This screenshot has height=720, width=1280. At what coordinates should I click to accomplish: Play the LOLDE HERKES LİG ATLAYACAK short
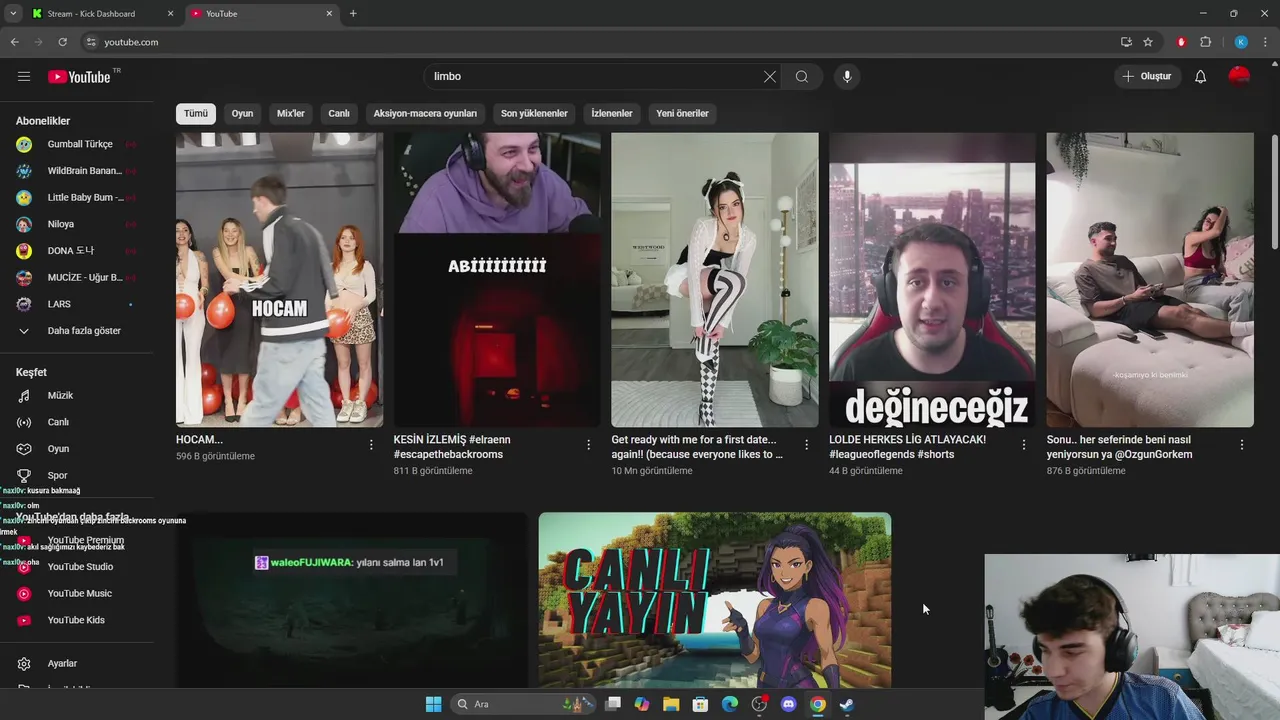(932, 280)
